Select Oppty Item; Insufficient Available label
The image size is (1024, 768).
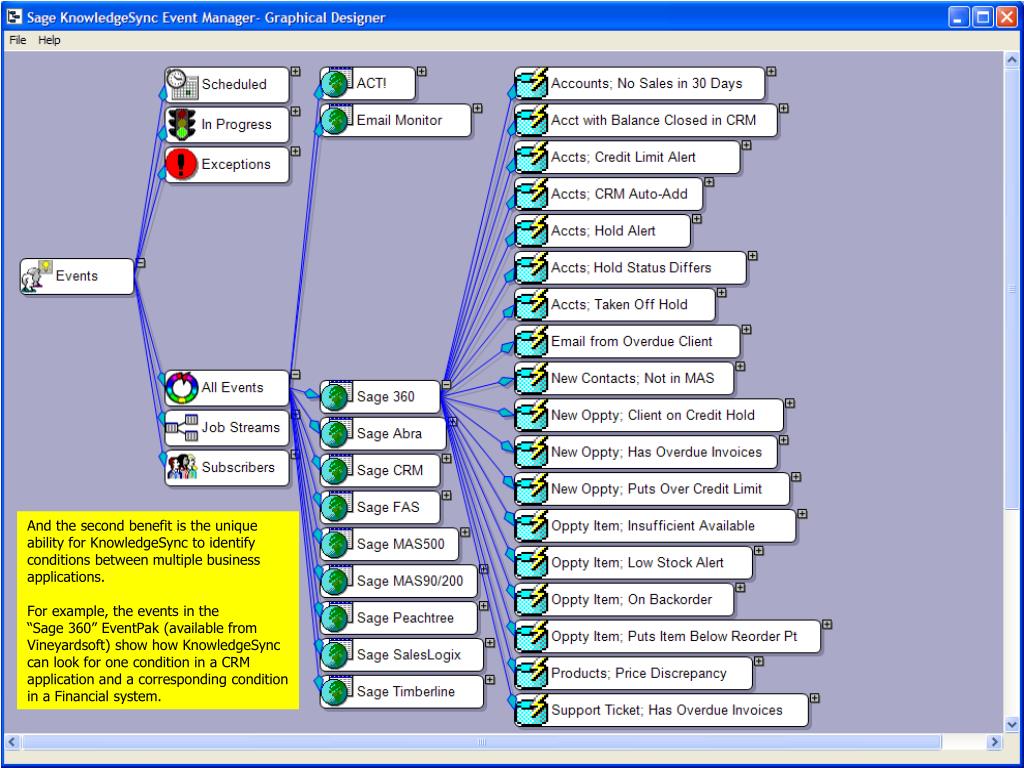click(x=652, y=526)
